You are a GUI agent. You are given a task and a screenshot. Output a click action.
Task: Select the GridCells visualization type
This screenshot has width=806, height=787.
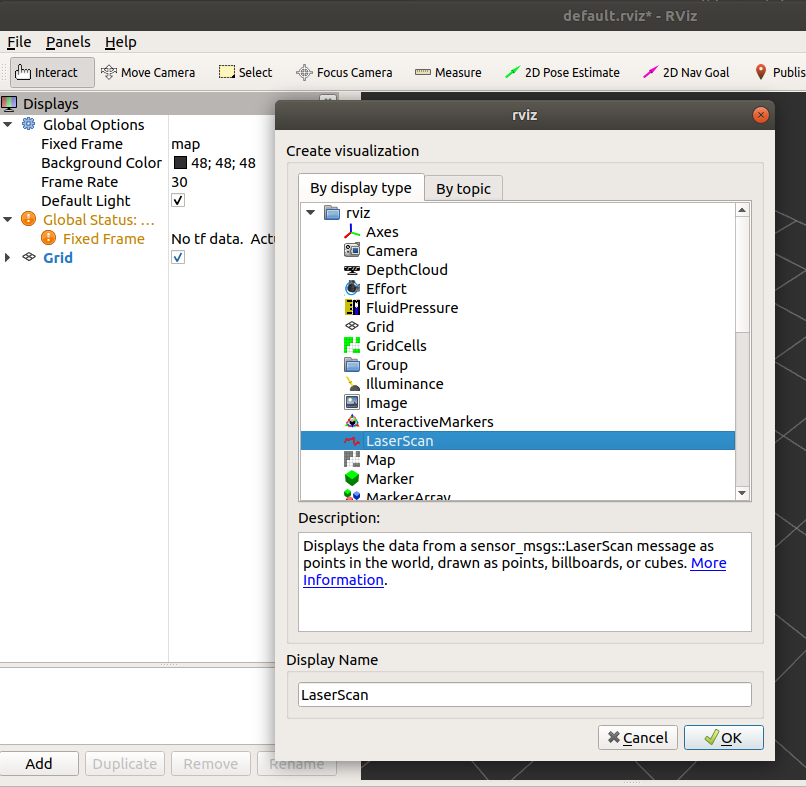coord(396,346)
